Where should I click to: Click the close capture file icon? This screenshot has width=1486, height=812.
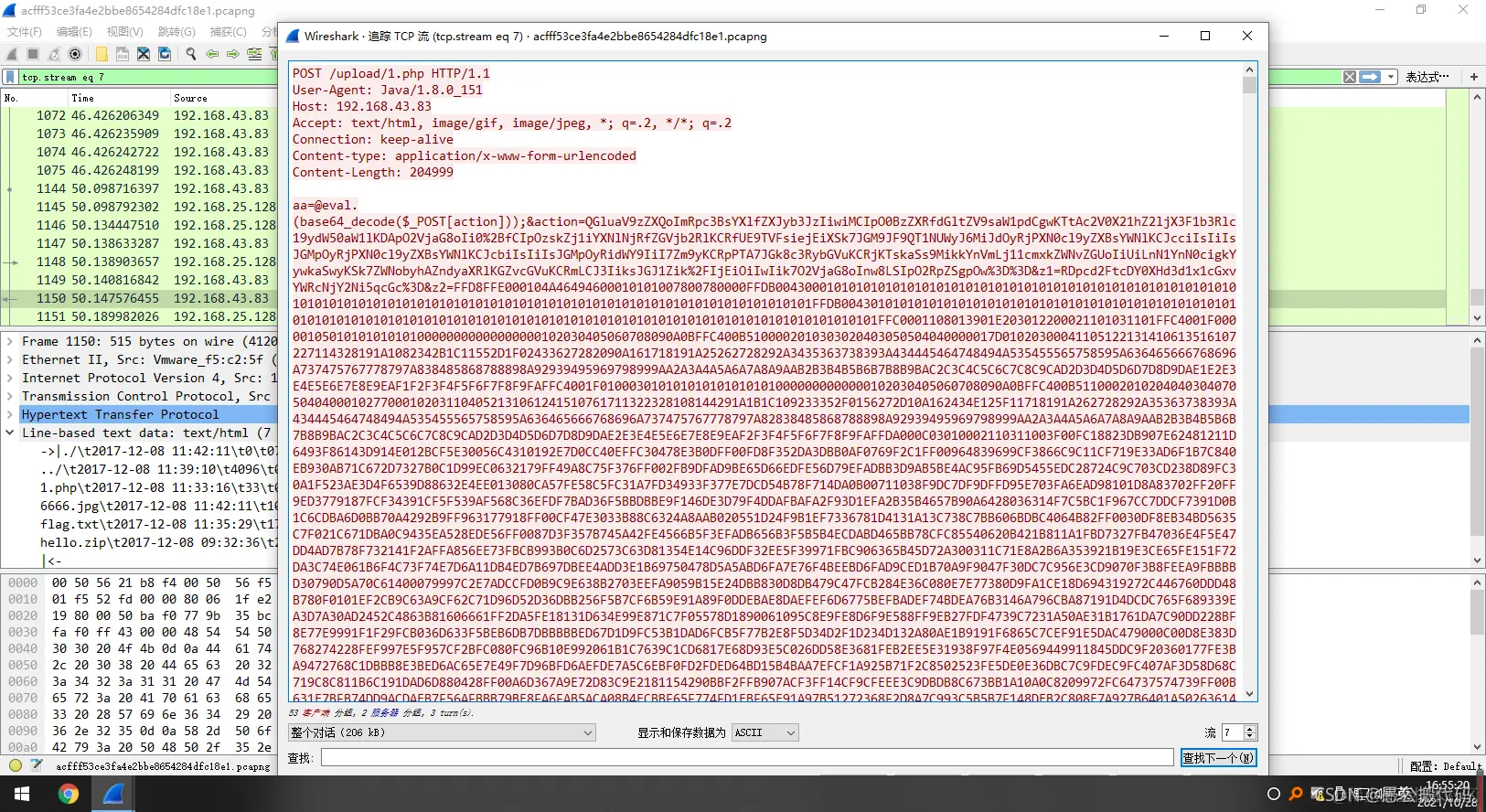pyautogui.click(x=144, y=54)
